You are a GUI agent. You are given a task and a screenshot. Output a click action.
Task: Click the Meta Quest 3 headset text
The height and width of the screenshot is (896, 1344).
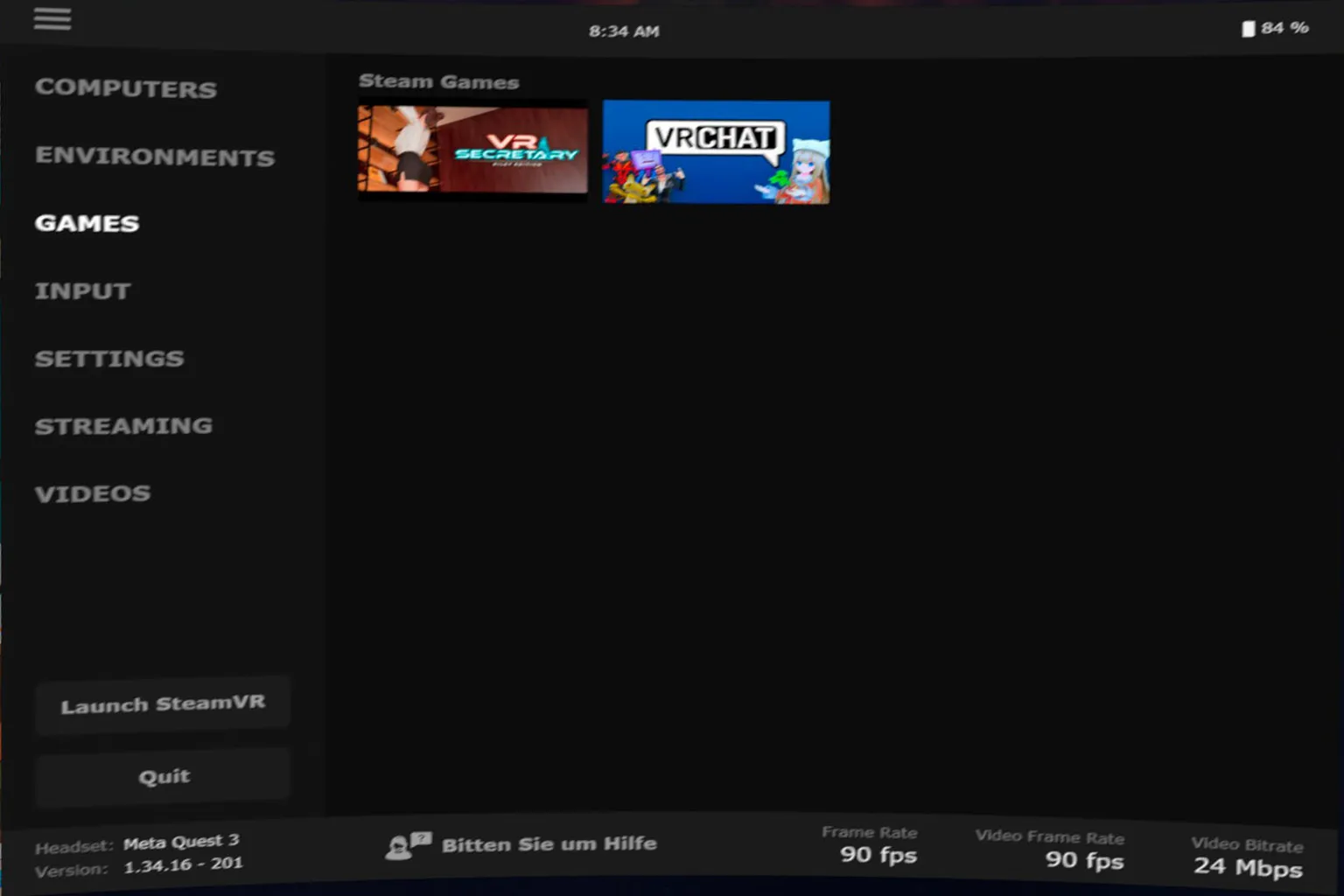click(181, 842)
